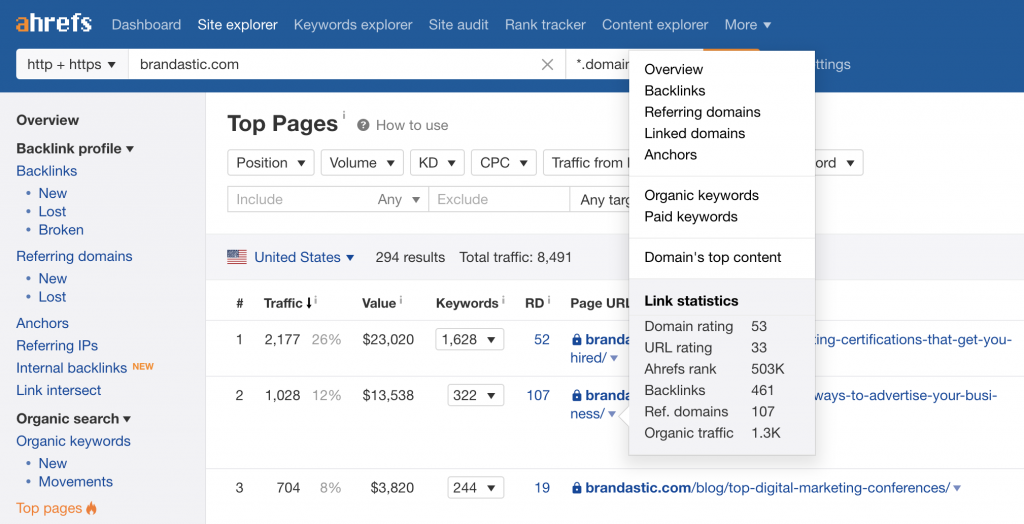
Task: Open Overview in the left sidebar
Action: click(x=48, y=120)
